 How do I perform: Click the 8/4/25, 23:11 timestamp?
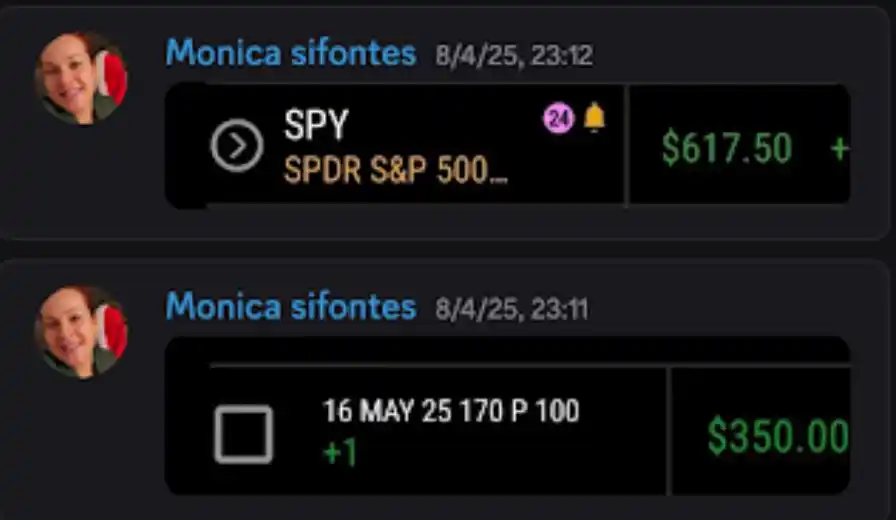point(512,309)
